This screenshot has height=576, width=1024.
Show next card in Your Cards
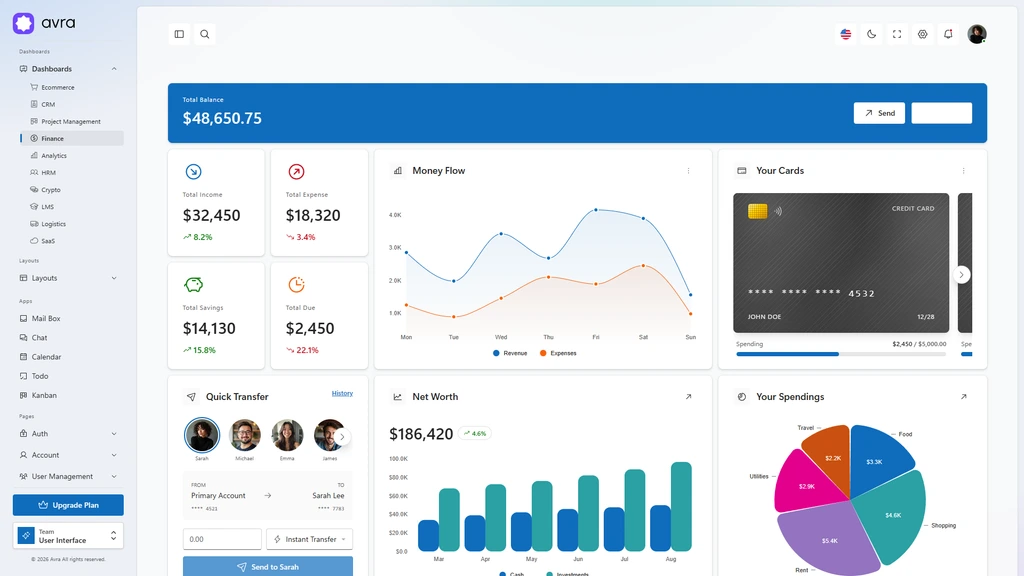coord(961,274)
